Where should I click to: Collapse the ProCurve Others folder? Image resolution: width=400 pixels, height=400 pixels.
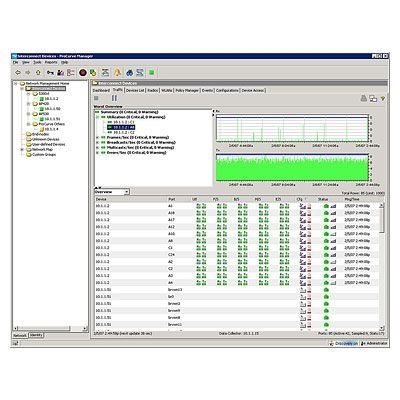pos(28,124)
